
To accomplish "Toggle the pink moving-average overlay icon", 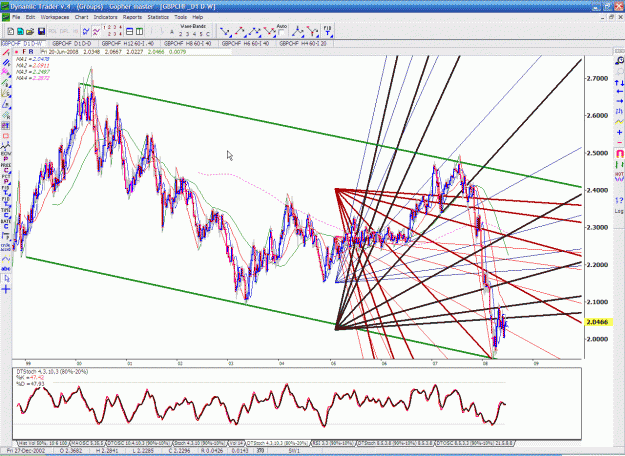I will (x=96, y=31).
